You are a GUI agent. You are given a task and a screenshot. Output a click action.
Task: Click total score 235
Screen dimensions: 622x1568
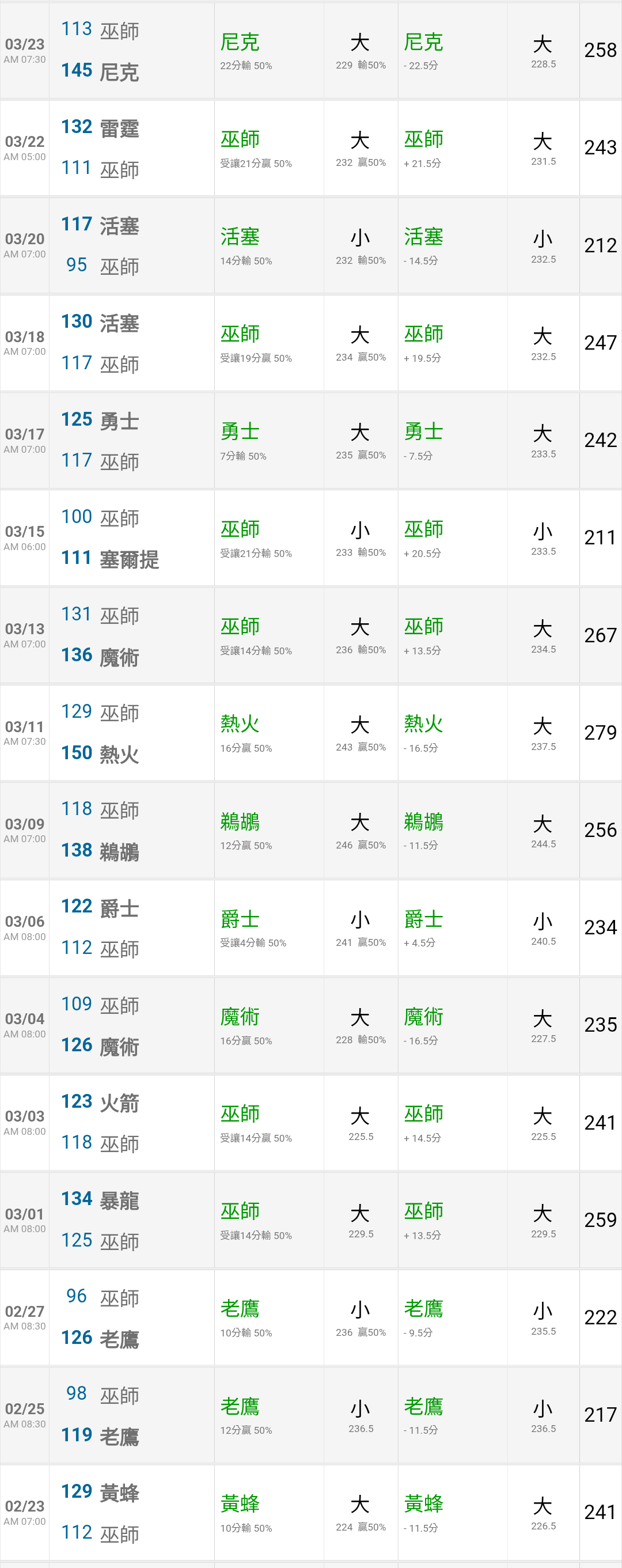(x=600, y=1024)
